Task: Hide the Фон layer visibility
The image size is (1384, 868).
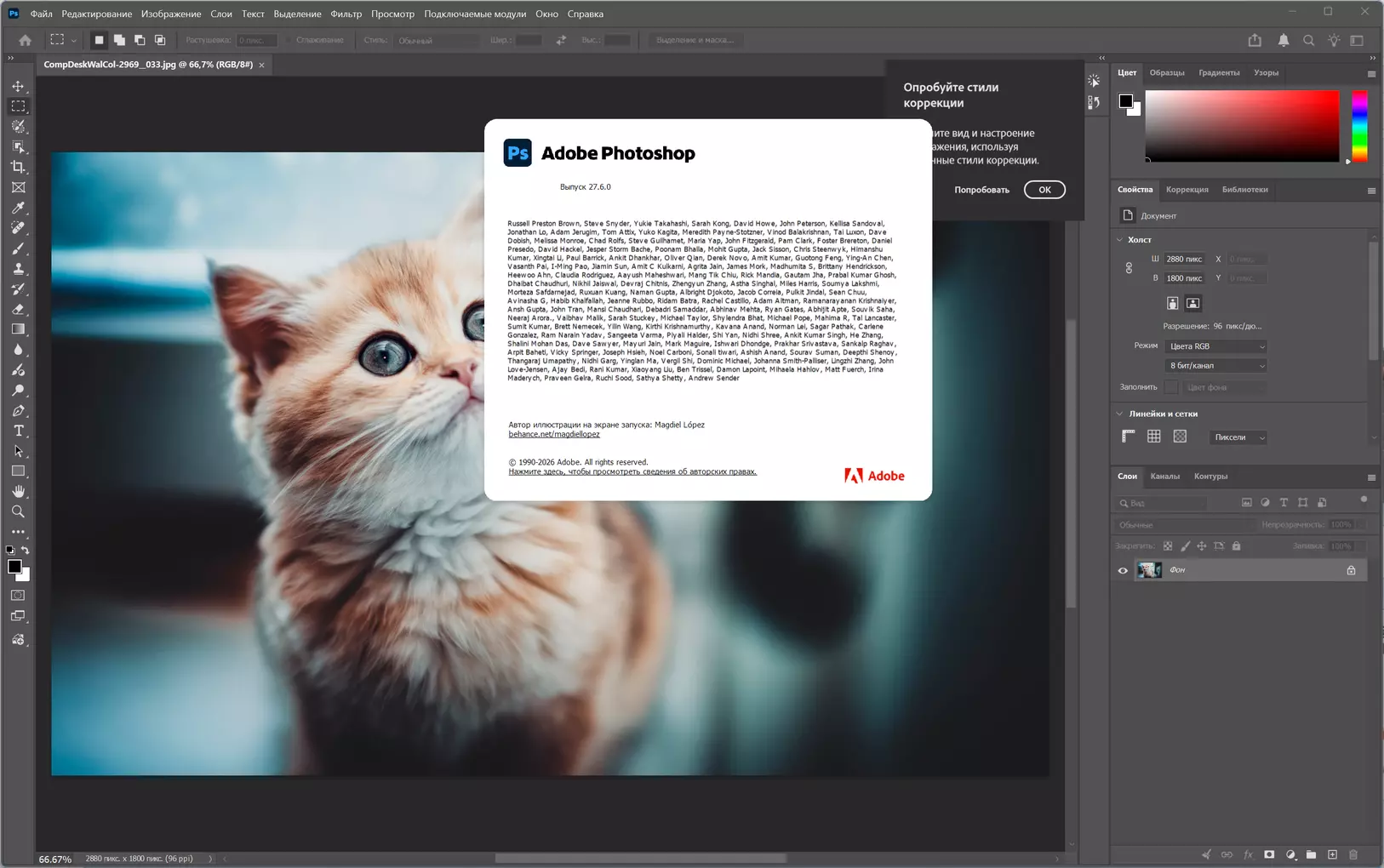Action: 1123,570
